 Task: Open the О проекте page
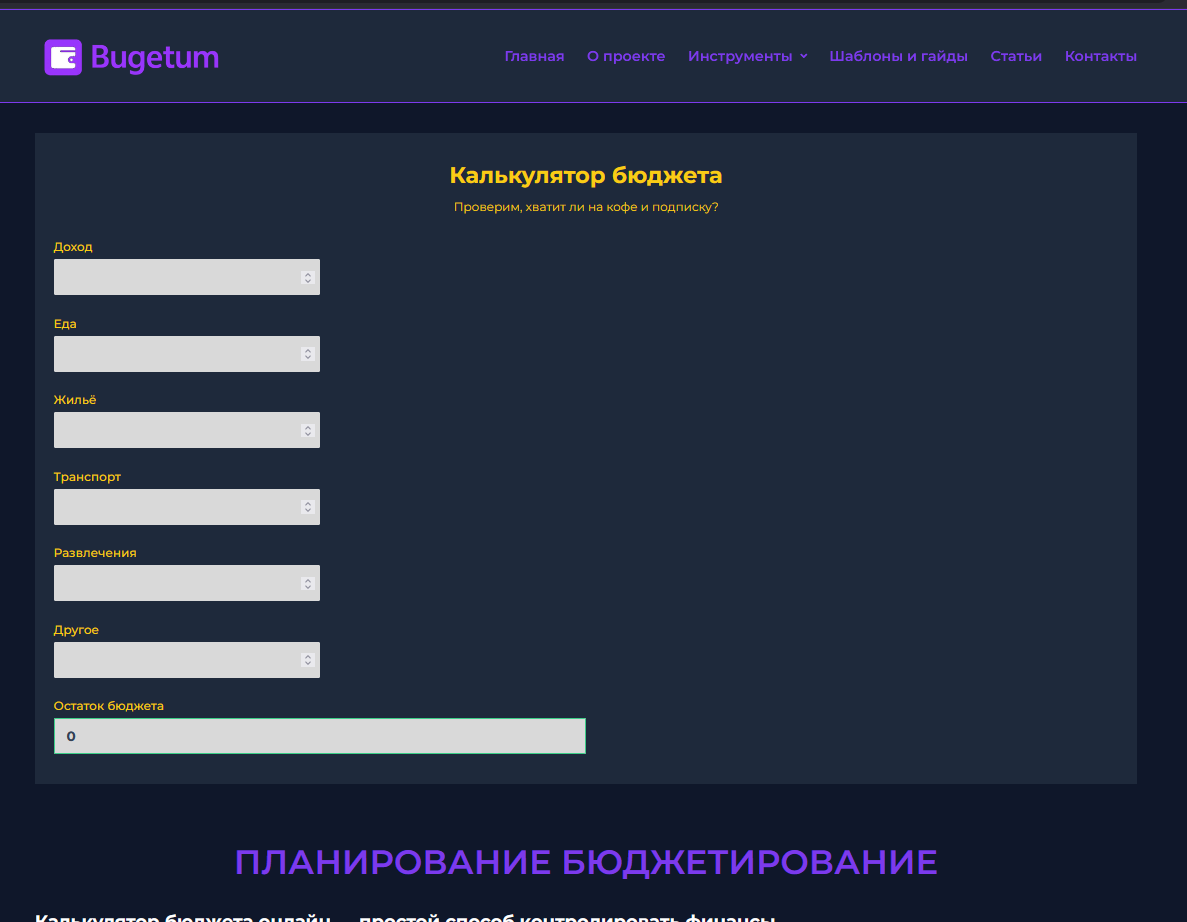(x=626, y=56)
